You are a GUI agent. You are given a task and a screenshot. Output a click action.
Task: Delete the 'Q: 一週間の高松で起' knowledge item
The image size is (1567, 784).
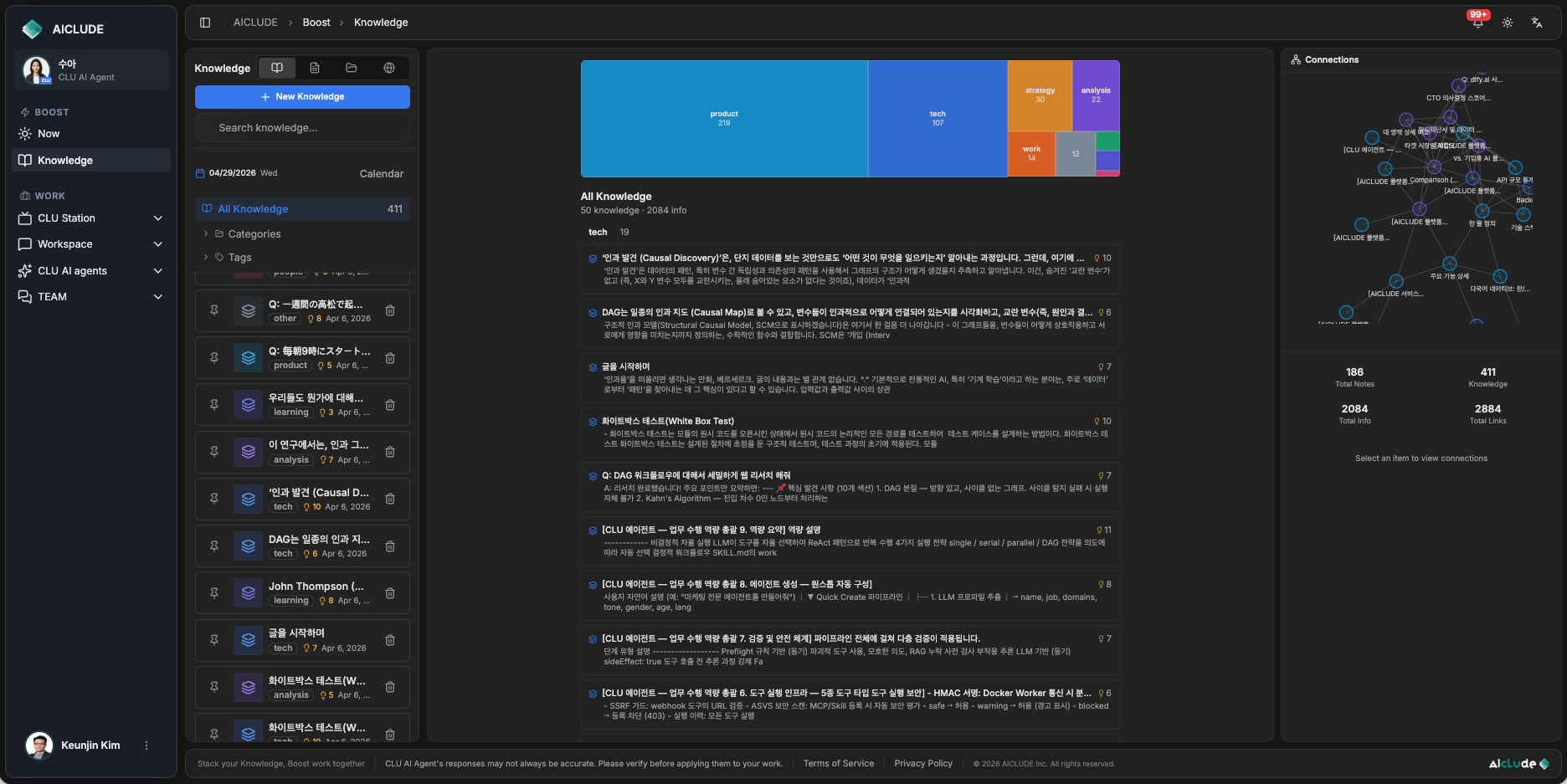coord(390,310)
